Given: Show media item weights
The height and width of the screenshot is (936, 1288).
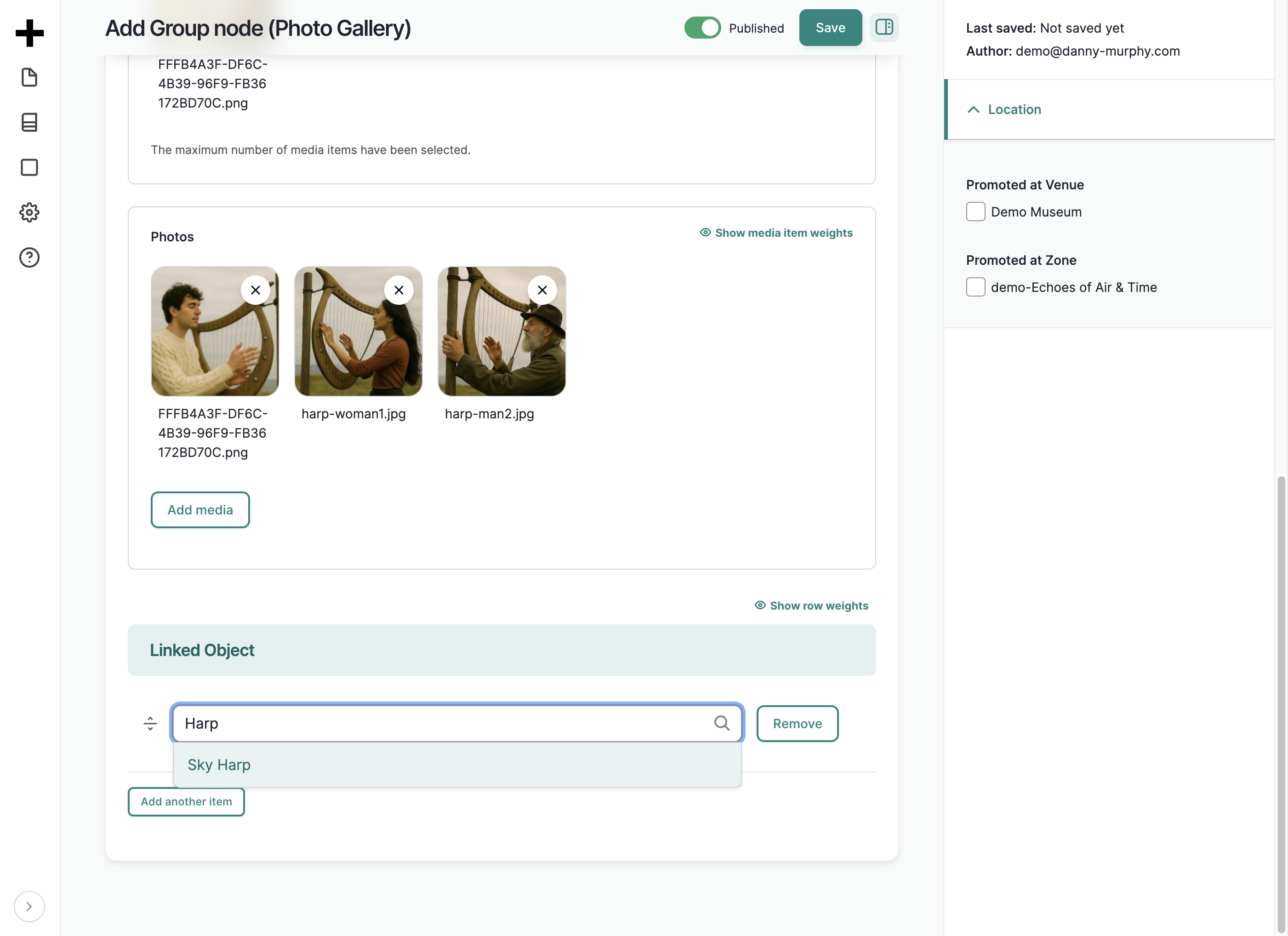Looking at the screenshot, I should point(776,233).
